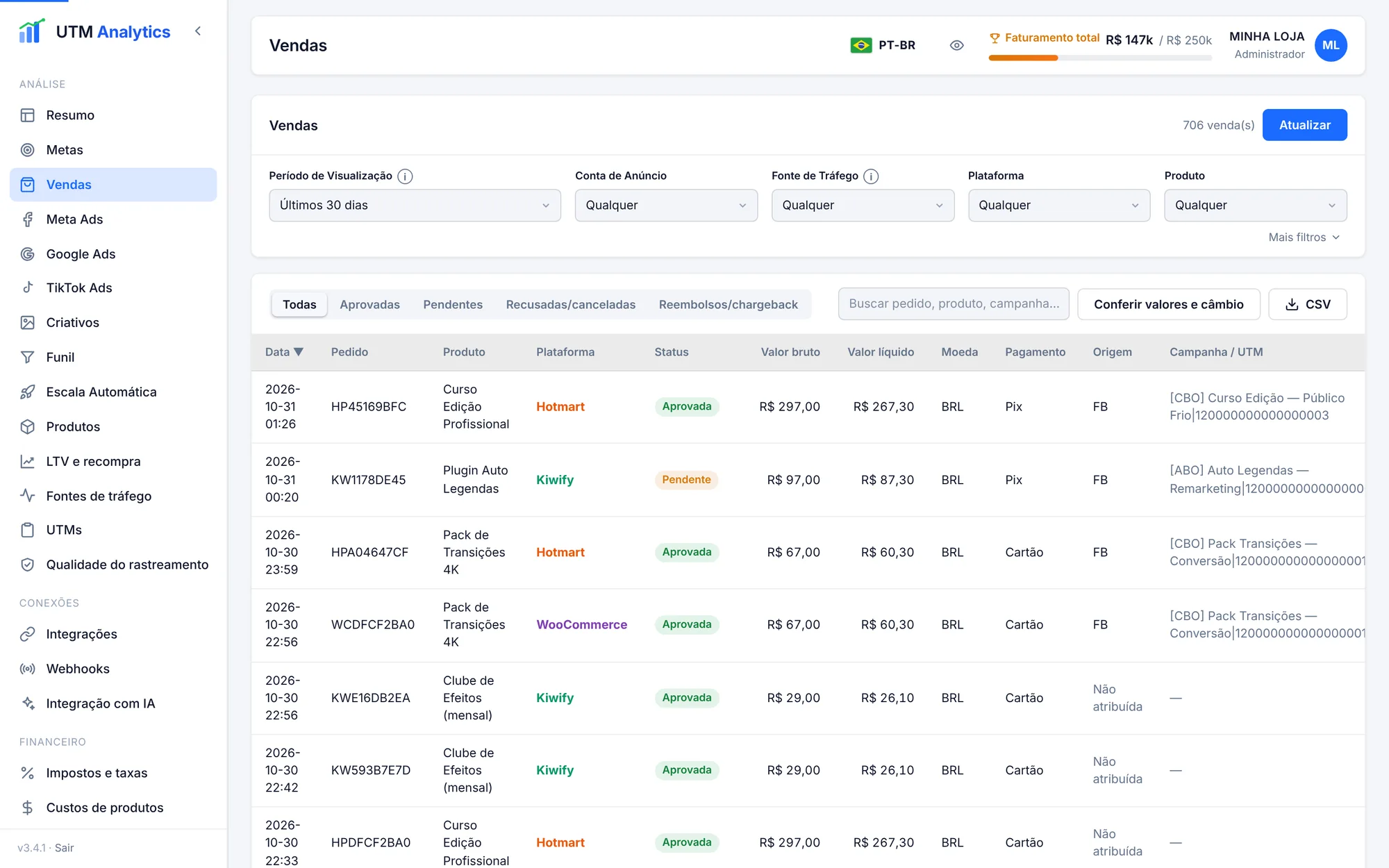Switch to the Recusadas/canceladas tab
The image size is (1389, 868).
(x=571, y=304)
